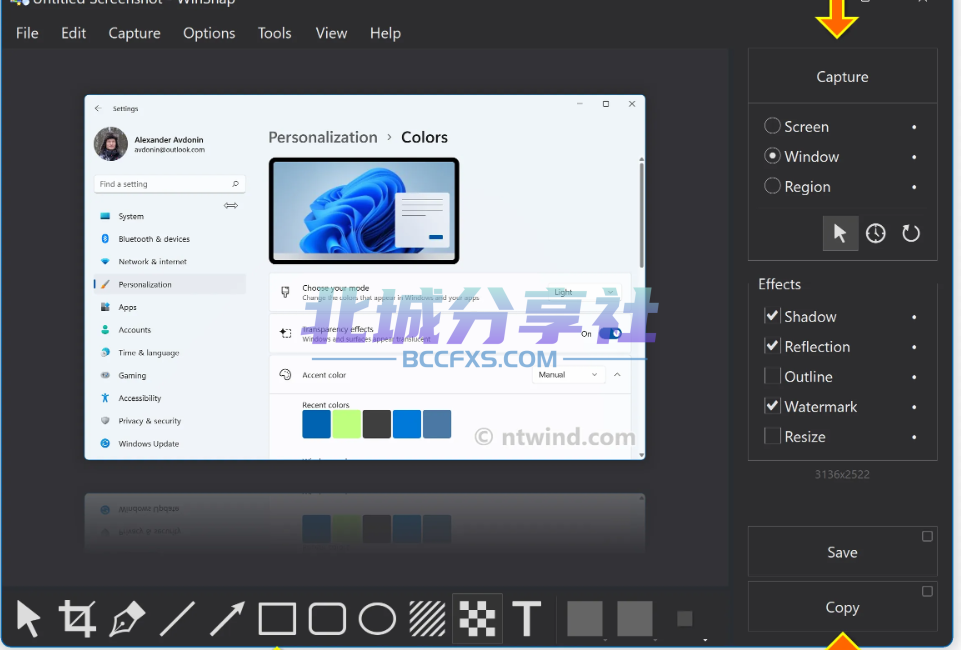This screenshot has width=961, height=650.
Task: Open options dot next to Region
Action: 914,187
